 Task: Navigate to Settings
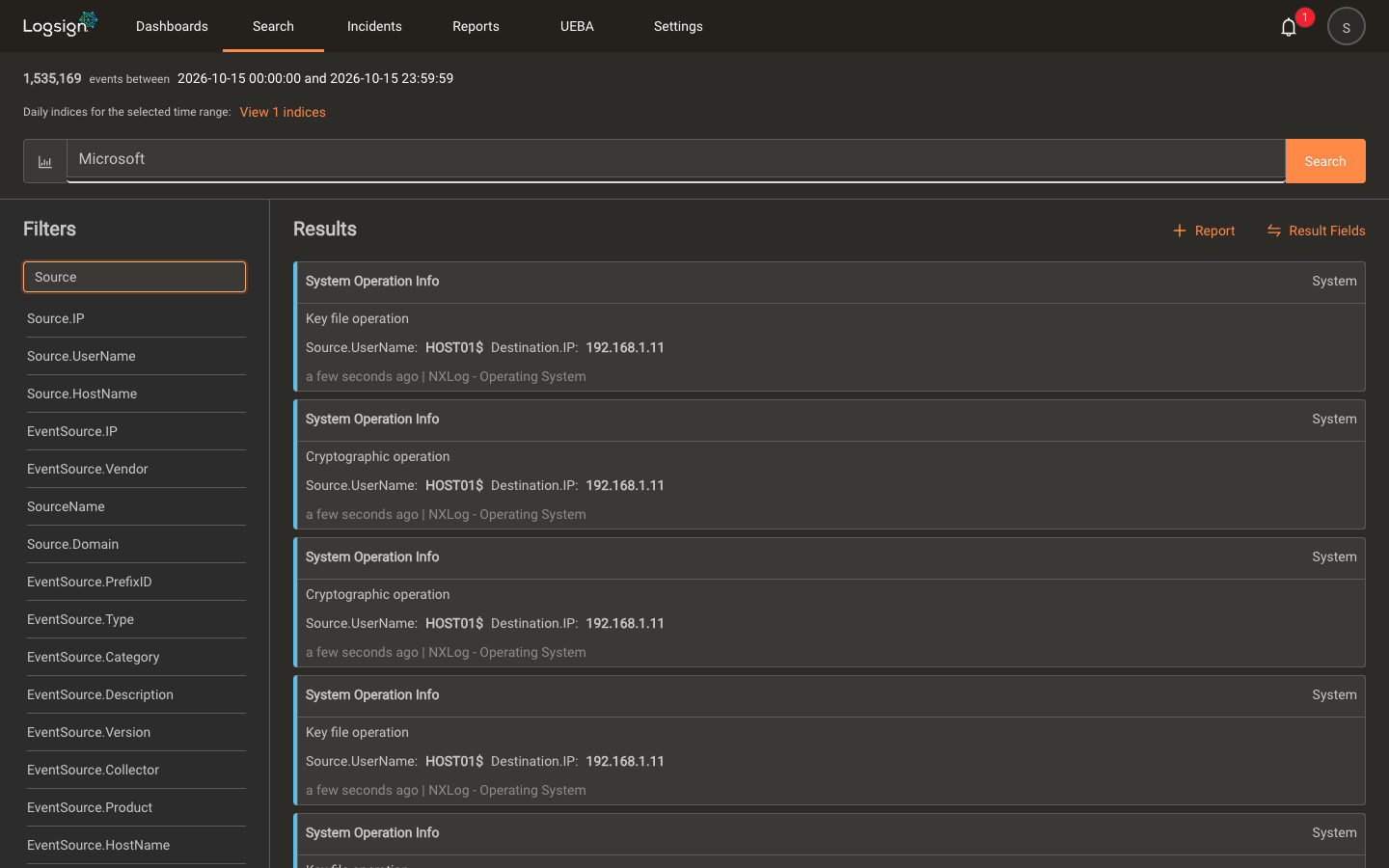[678, 26]
